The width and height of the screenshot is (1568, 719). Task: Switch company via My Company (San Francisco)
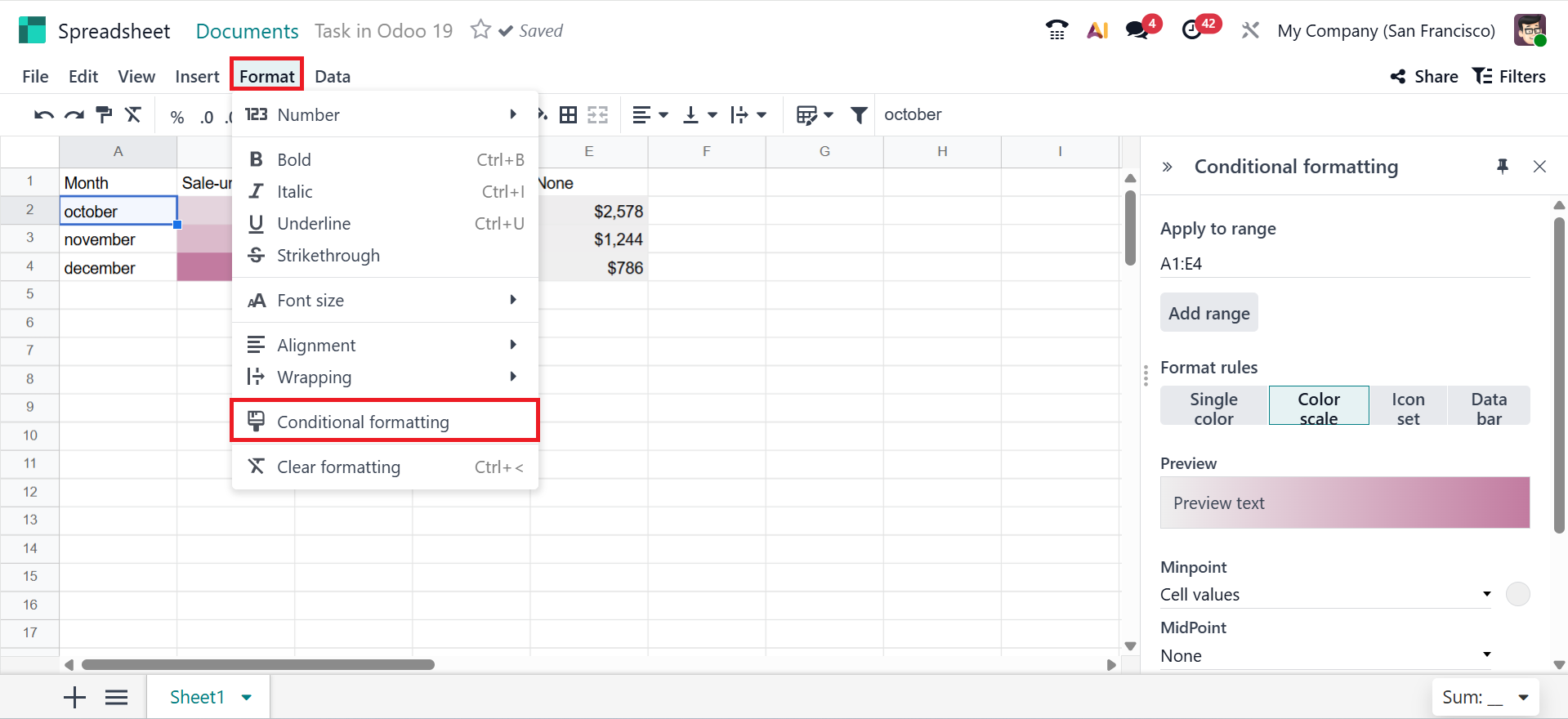(1386, 31)
